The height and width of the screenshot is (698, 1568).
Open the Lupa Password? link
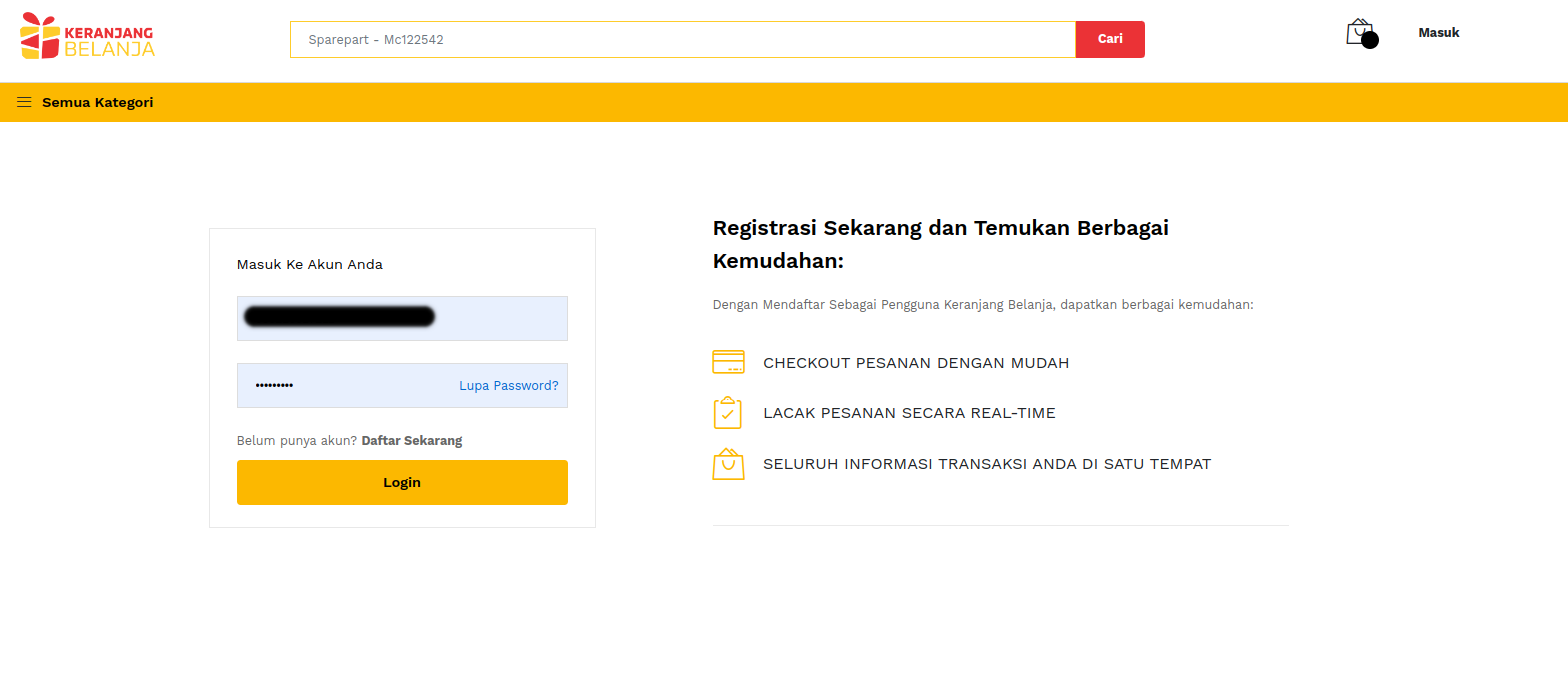pyautogui.click(x=508, y=386)
